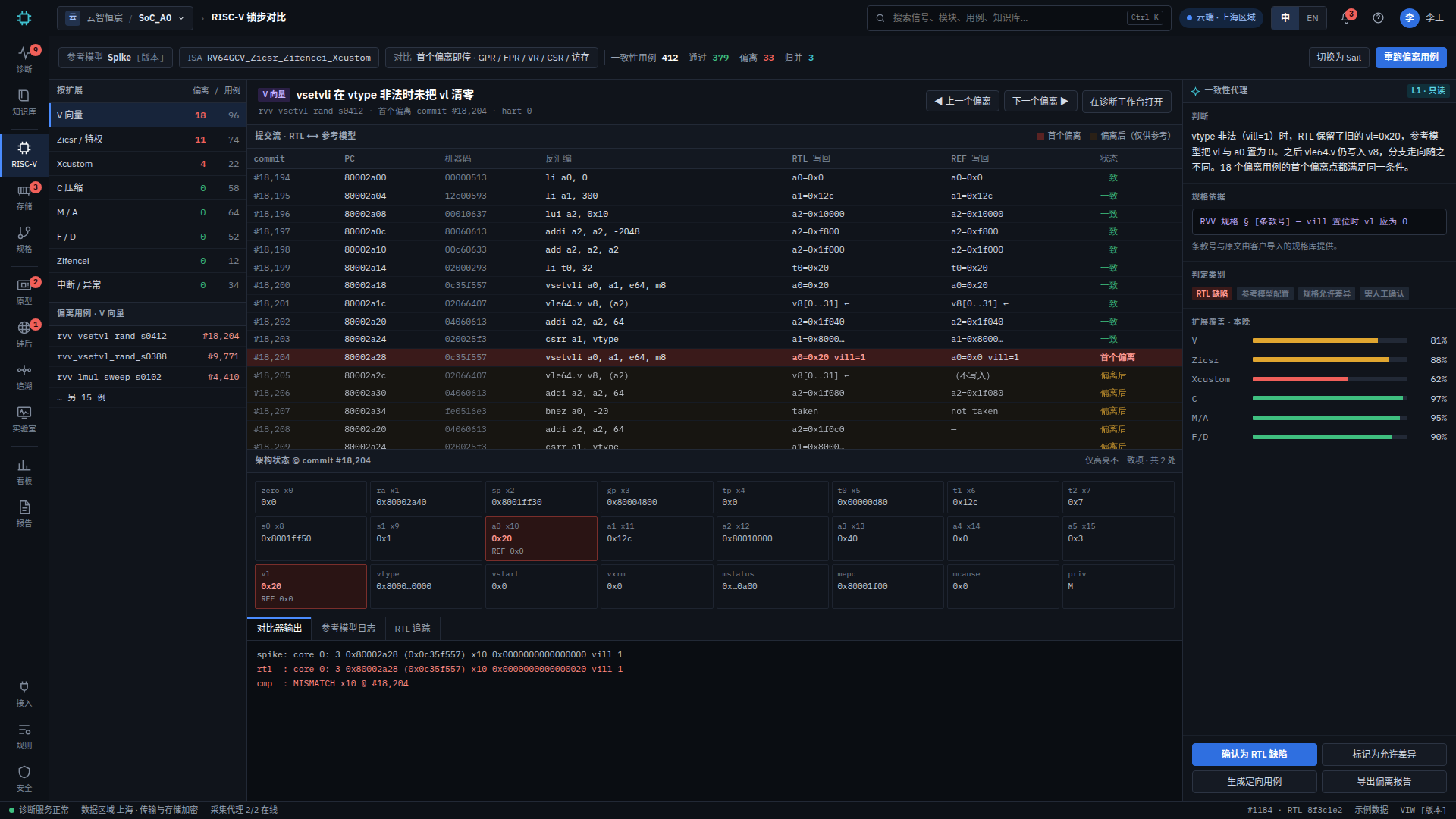Viewport: 1456px width, 819px height.
Task: Click the Xcustom coverage progress bar
Action: (x=1330, y=379)
